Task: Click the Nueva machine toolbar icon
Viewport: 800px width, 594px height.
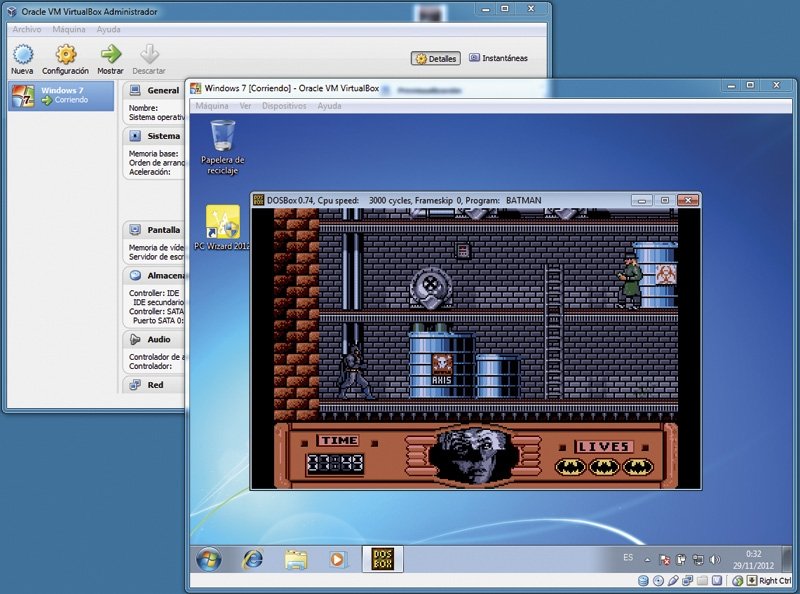Action: [x=22, y=60]
